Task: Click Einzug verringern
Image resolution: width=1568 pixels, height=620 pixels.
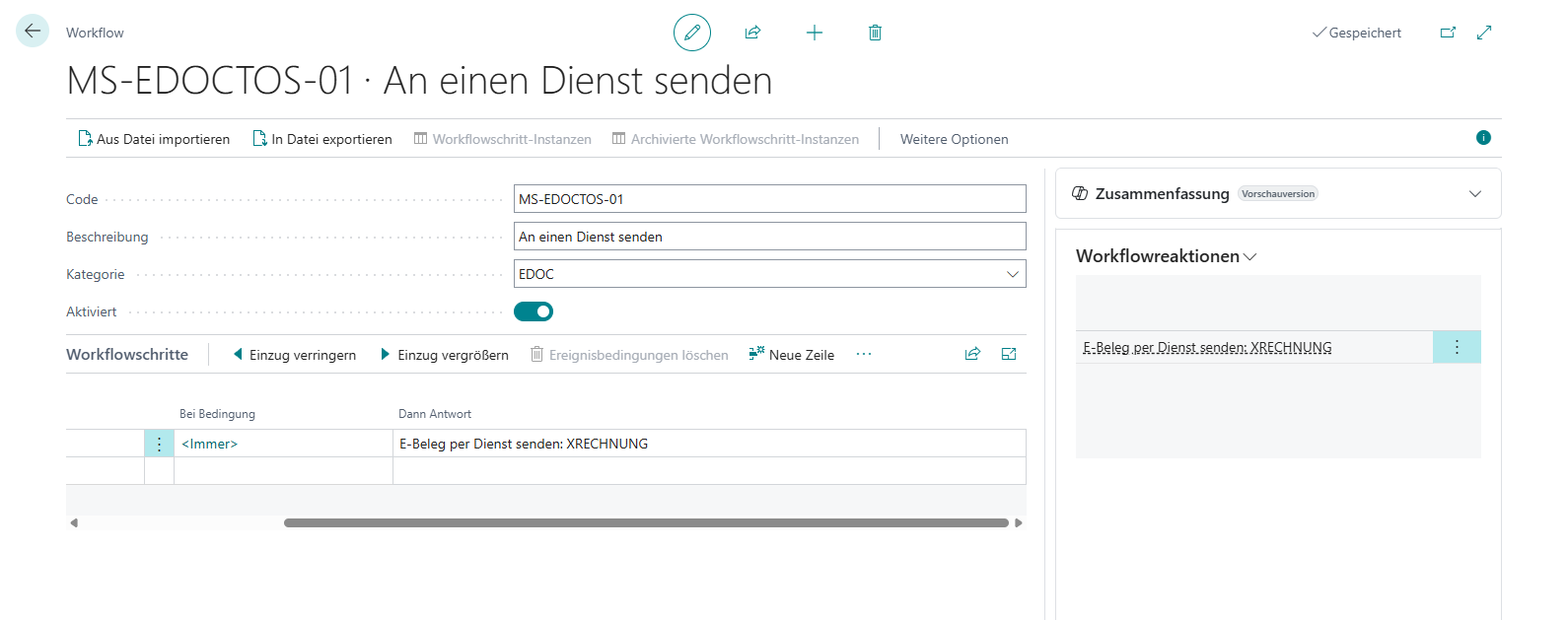Action: [294, 355]
